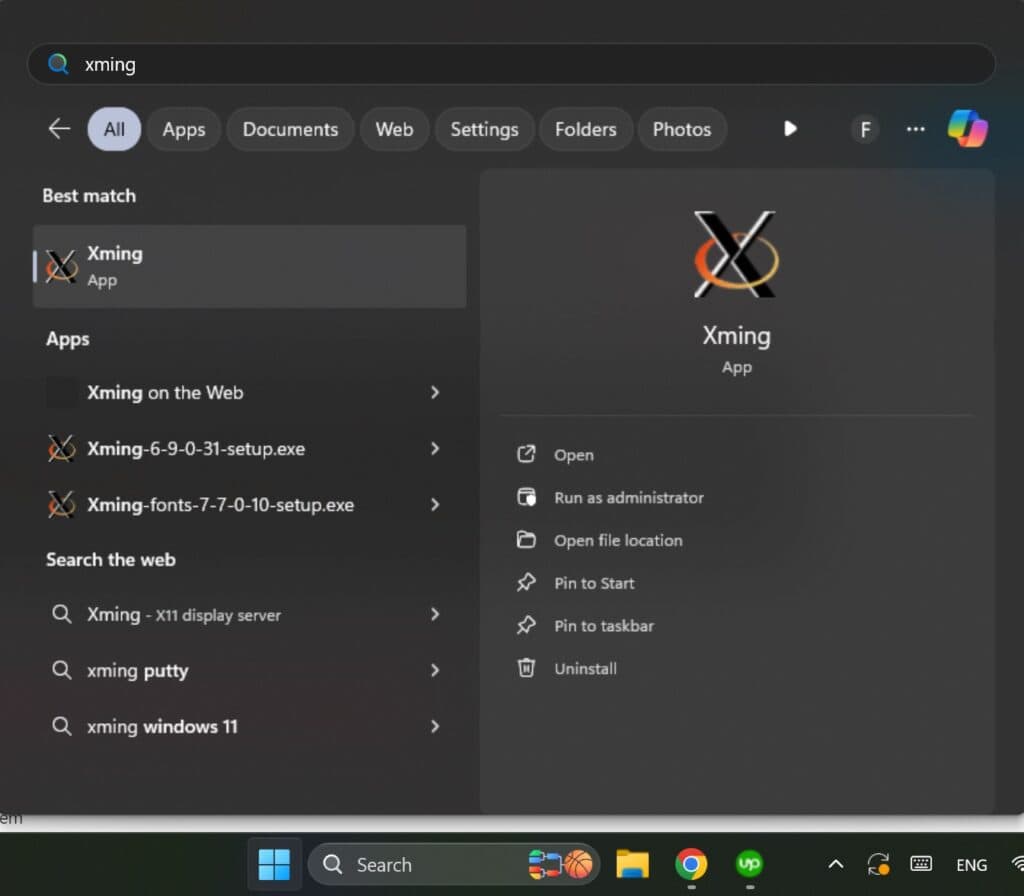The image size is (1024, 896).
Task: Open the Upwork app on taskbar
Action: coord(749,864)
